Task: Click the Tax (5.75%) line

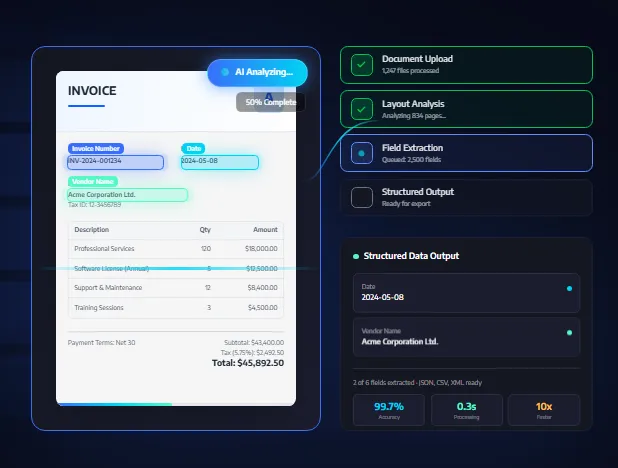Action: coord(252,352)
